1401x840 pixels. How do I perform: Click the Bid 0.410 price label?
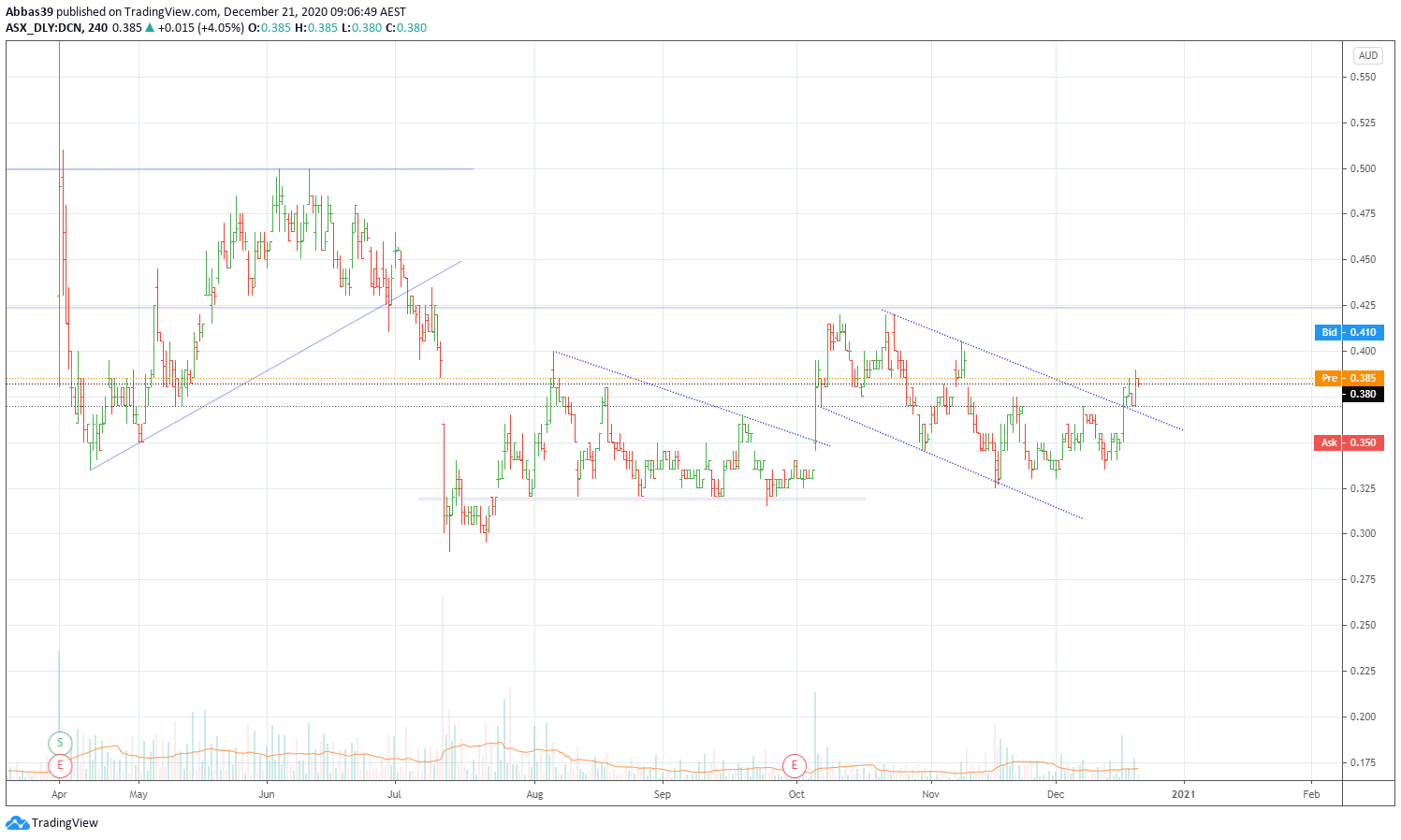pyautogui.click(x=1349, y=332)
